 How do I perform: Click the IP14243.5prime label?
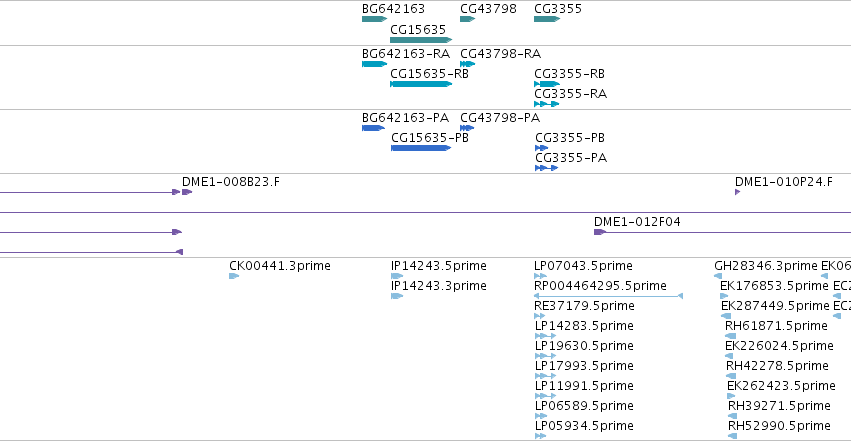coord(439,266)
